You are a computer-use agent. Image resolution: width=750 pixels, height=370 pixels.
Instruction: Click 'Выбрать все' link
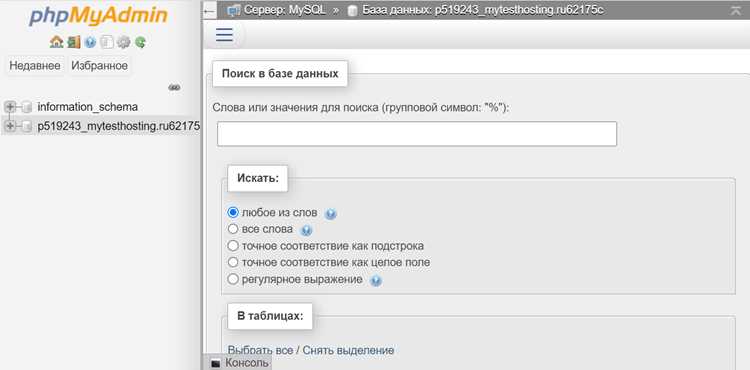pos(260,350)
